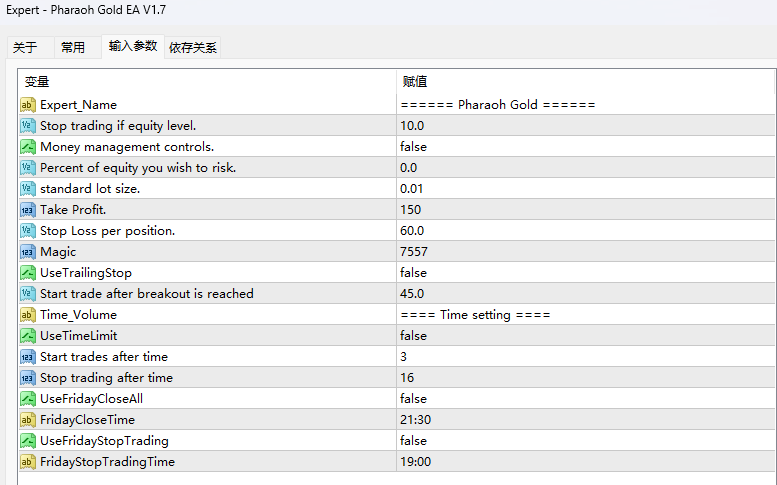Click the string icon beside Expert_Name
This screenshot has height=485, width=777.
coord(28,105)
